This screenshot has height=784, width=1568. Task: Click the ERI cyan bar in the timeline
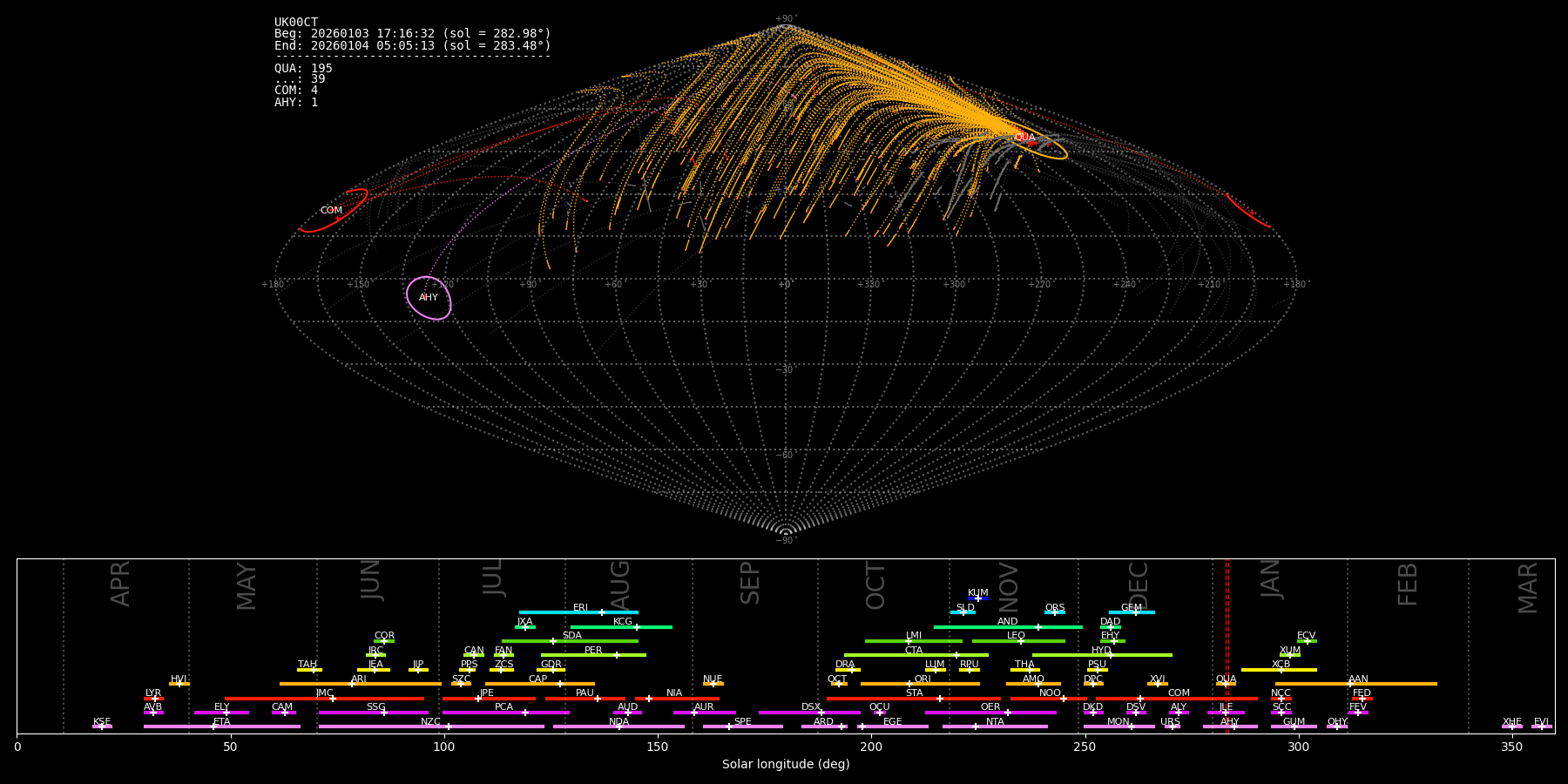point(578,612)
